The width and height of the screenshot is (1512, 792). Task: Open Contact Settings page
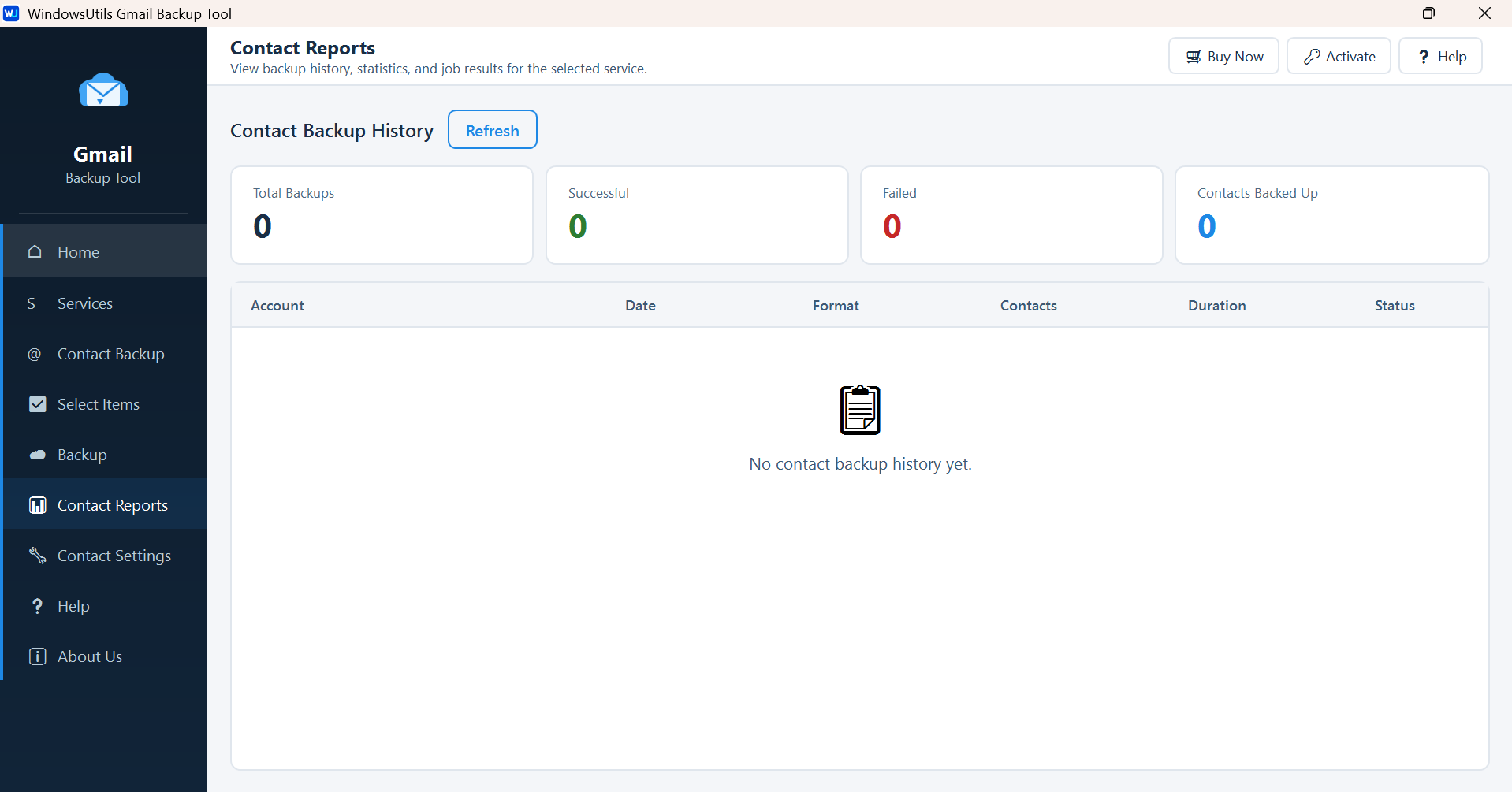[105, 556]
